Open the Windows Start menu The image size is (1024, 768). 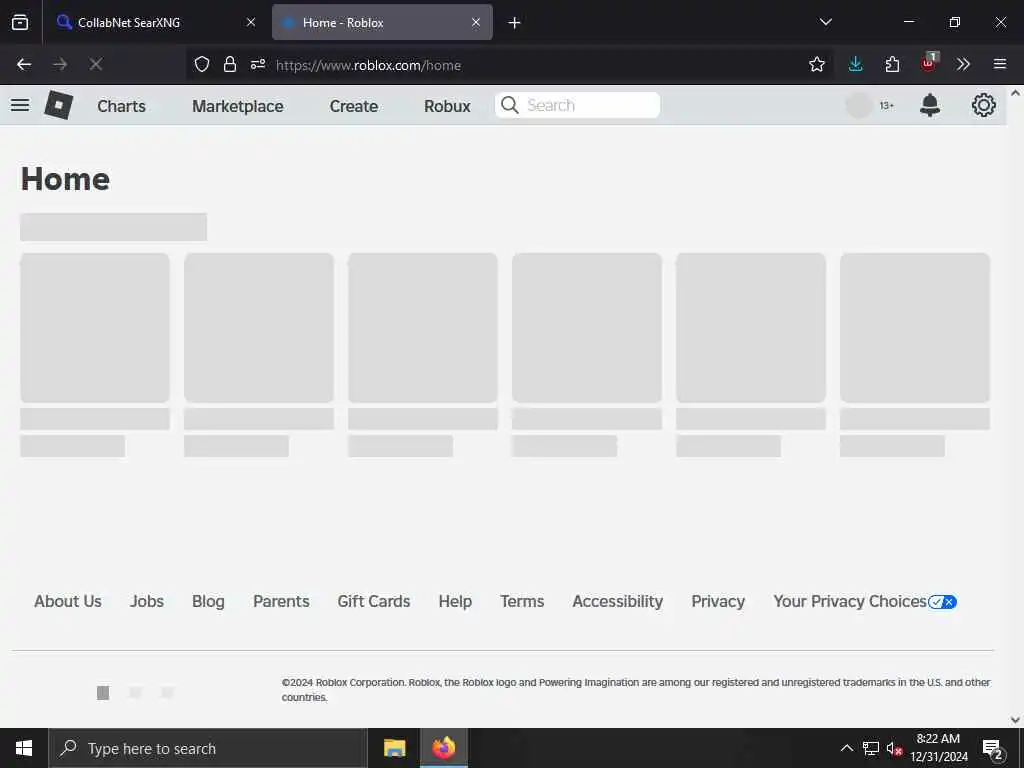click(24, 748)
